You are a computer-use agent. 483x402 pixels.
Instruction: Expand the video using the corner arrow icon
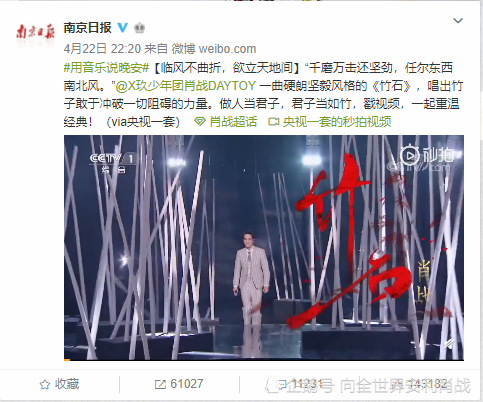pos(449,344)
